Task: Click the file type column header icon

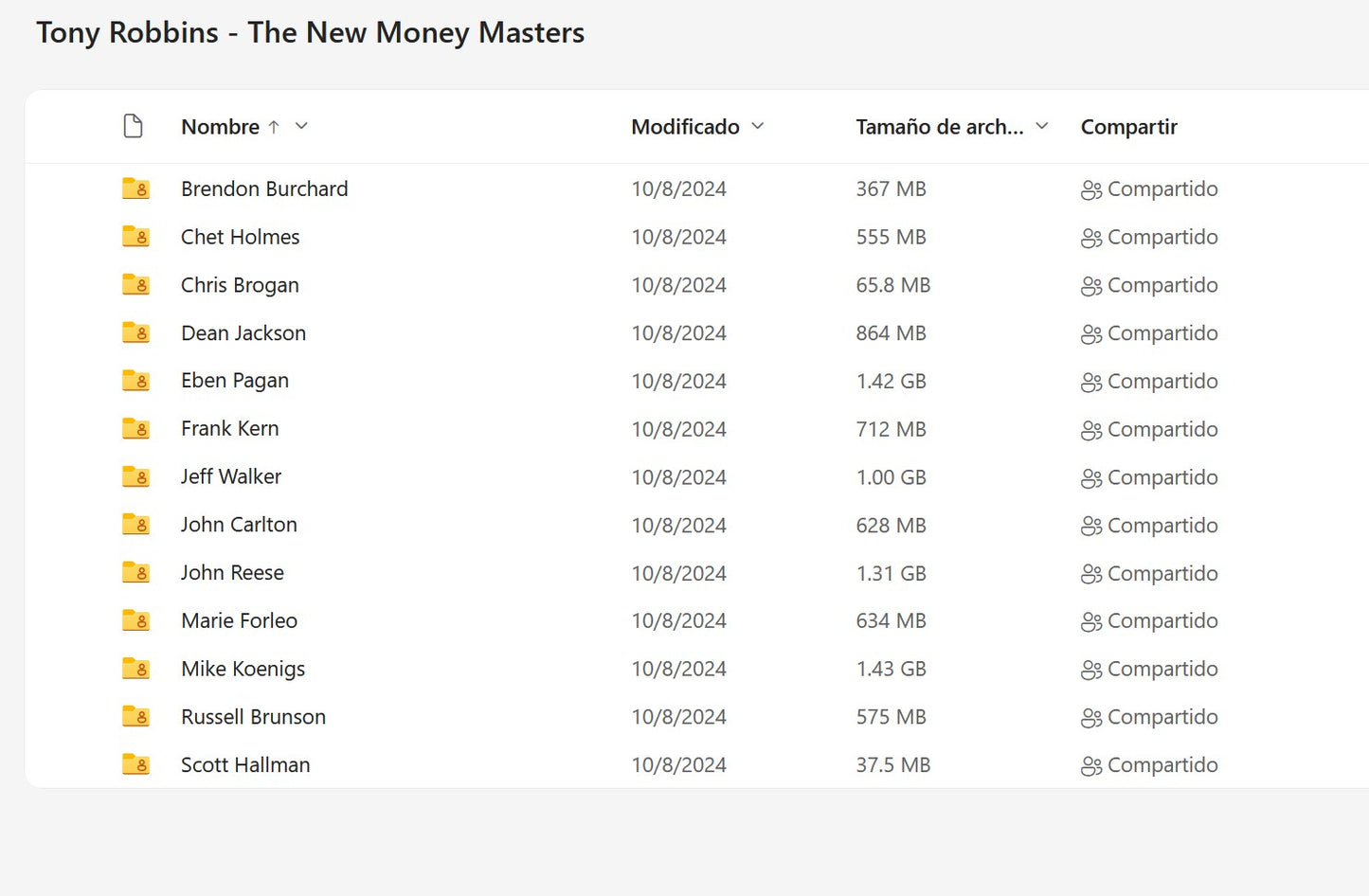Action: tap(134, 126)
